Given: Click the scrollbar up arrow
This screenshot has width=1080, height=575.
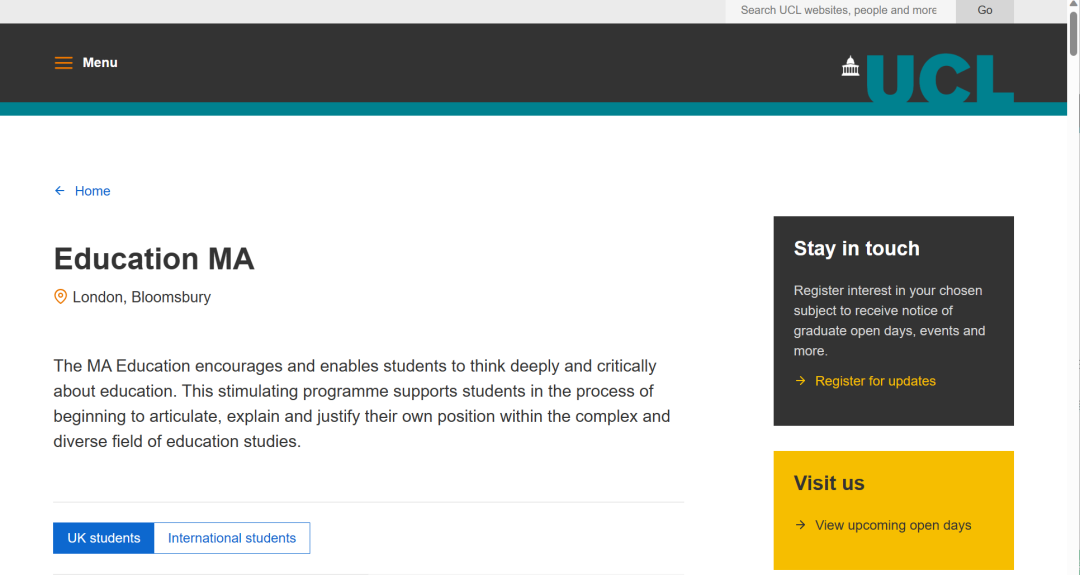Looking at the screenshot, I should [x=1073, y=5].
